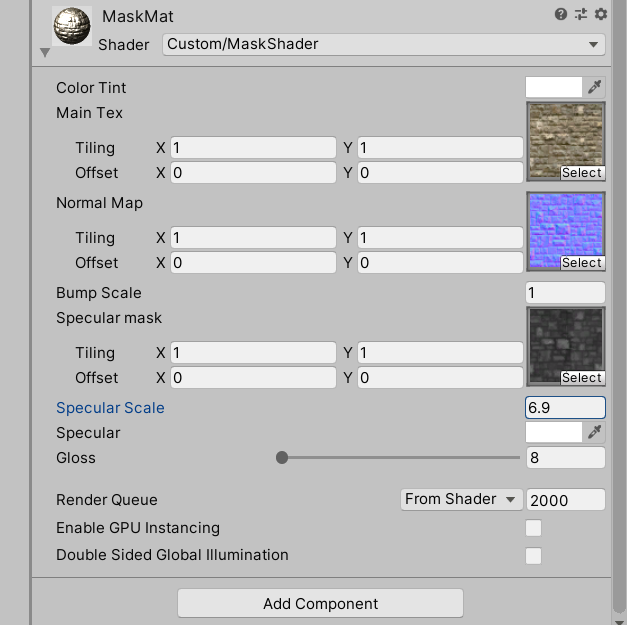The image size is (627, 625).
Task: Click the Gloss slider handle
Action: [x=282, y=457]
